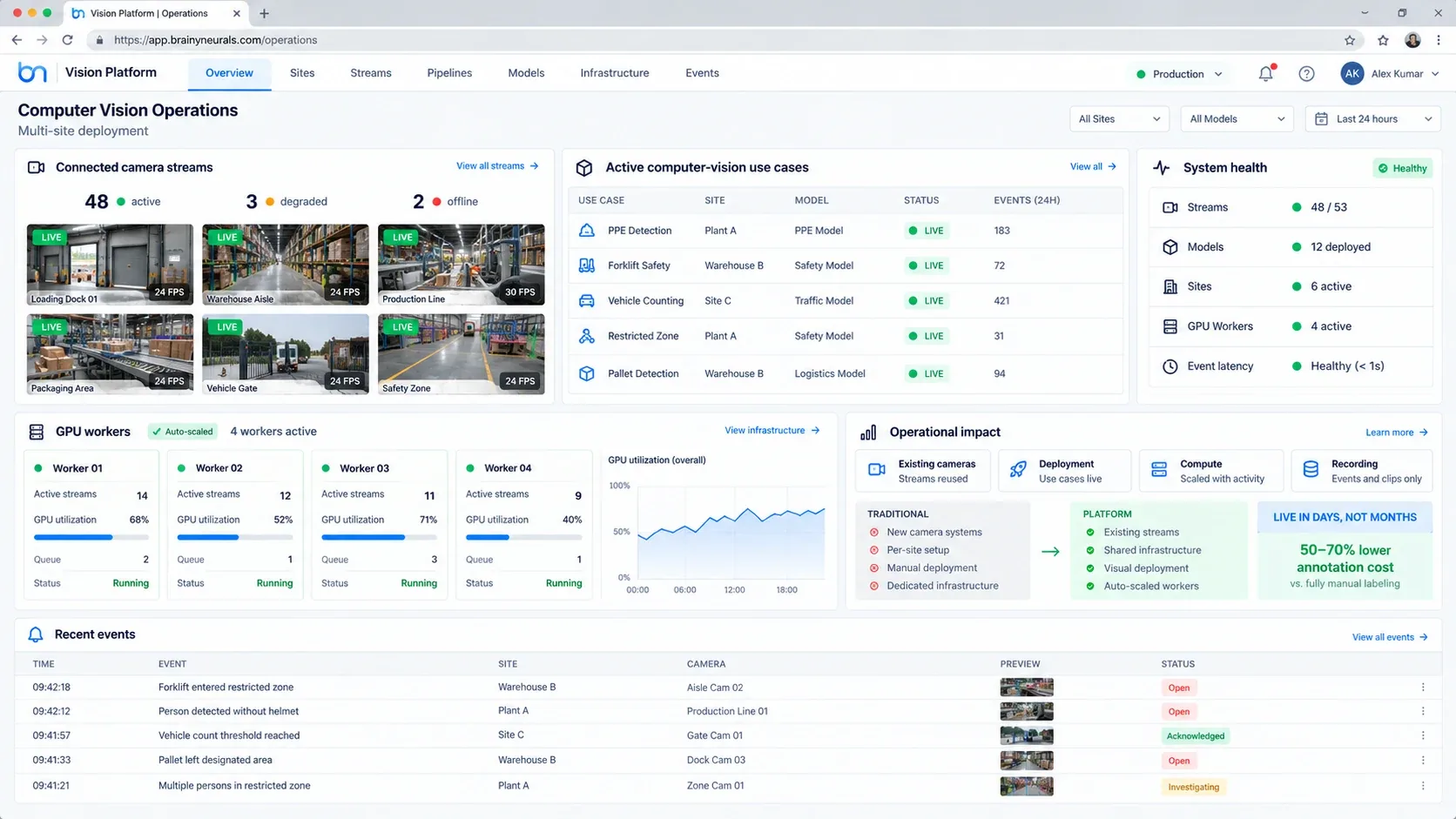Click the browser address bar URL
This screenshot has height=819, width=1456.
pyautogui.click(x=215, y=40)
